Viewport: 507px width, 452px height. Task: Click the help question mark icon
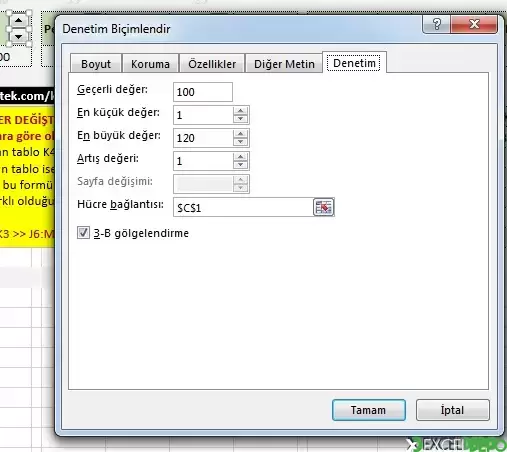437,24
